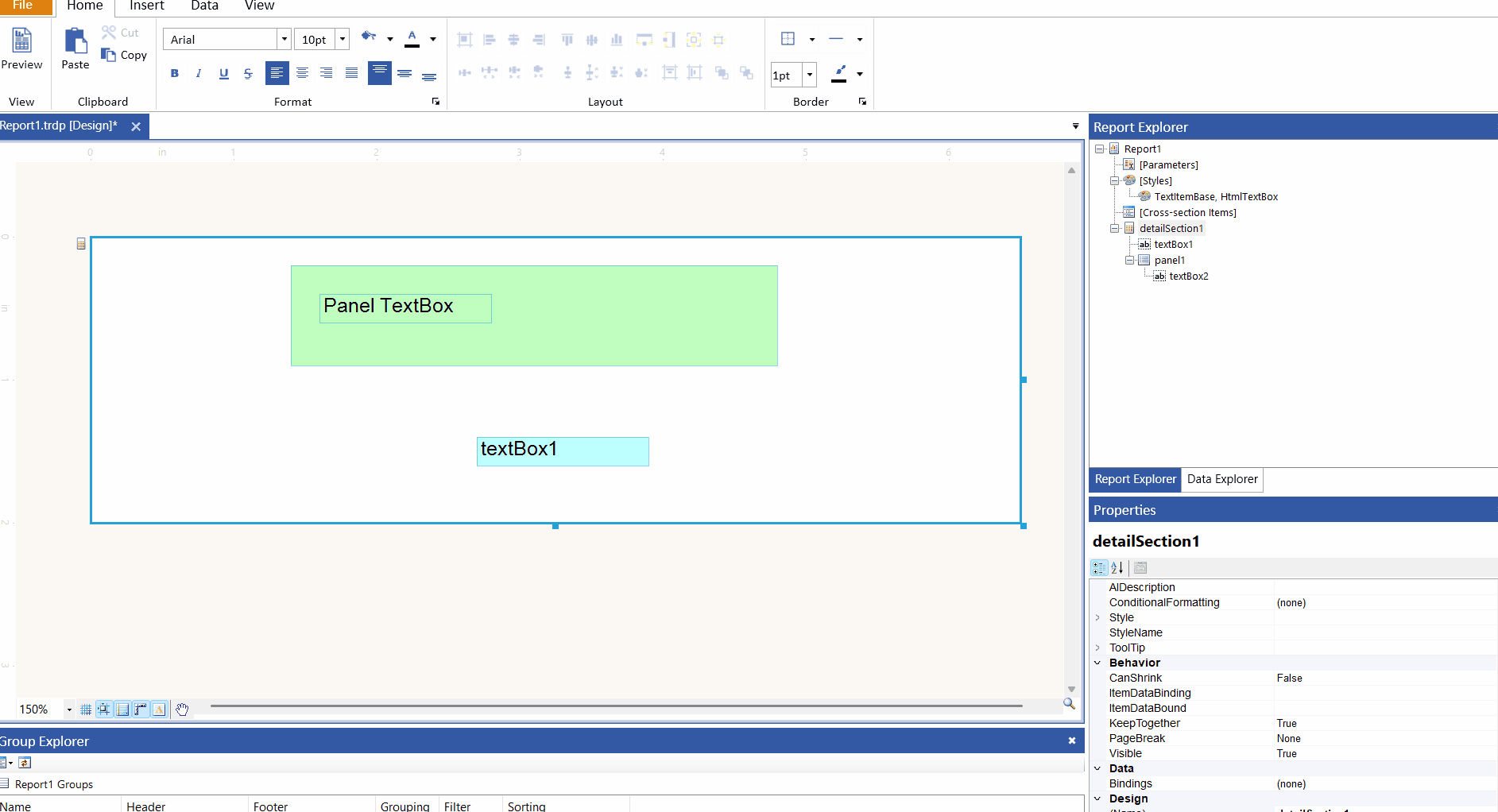
Task: Select textBox2 in Report Explorer
Action: click(1188, 276)
